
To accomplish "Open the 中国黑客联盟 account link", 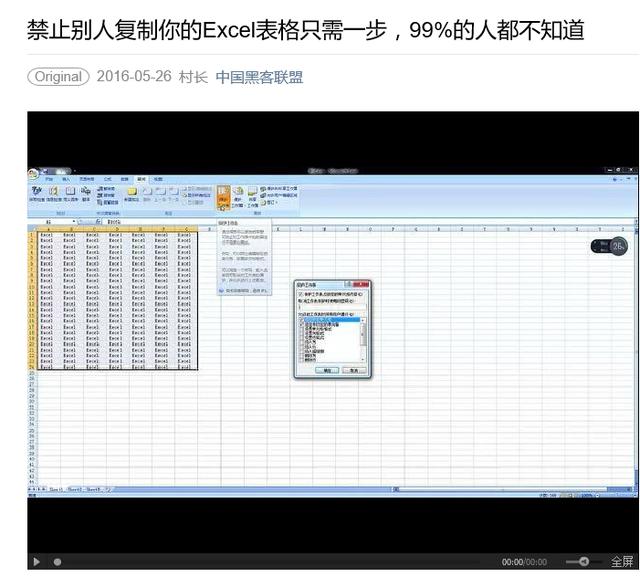I will (x=259, y=77).
